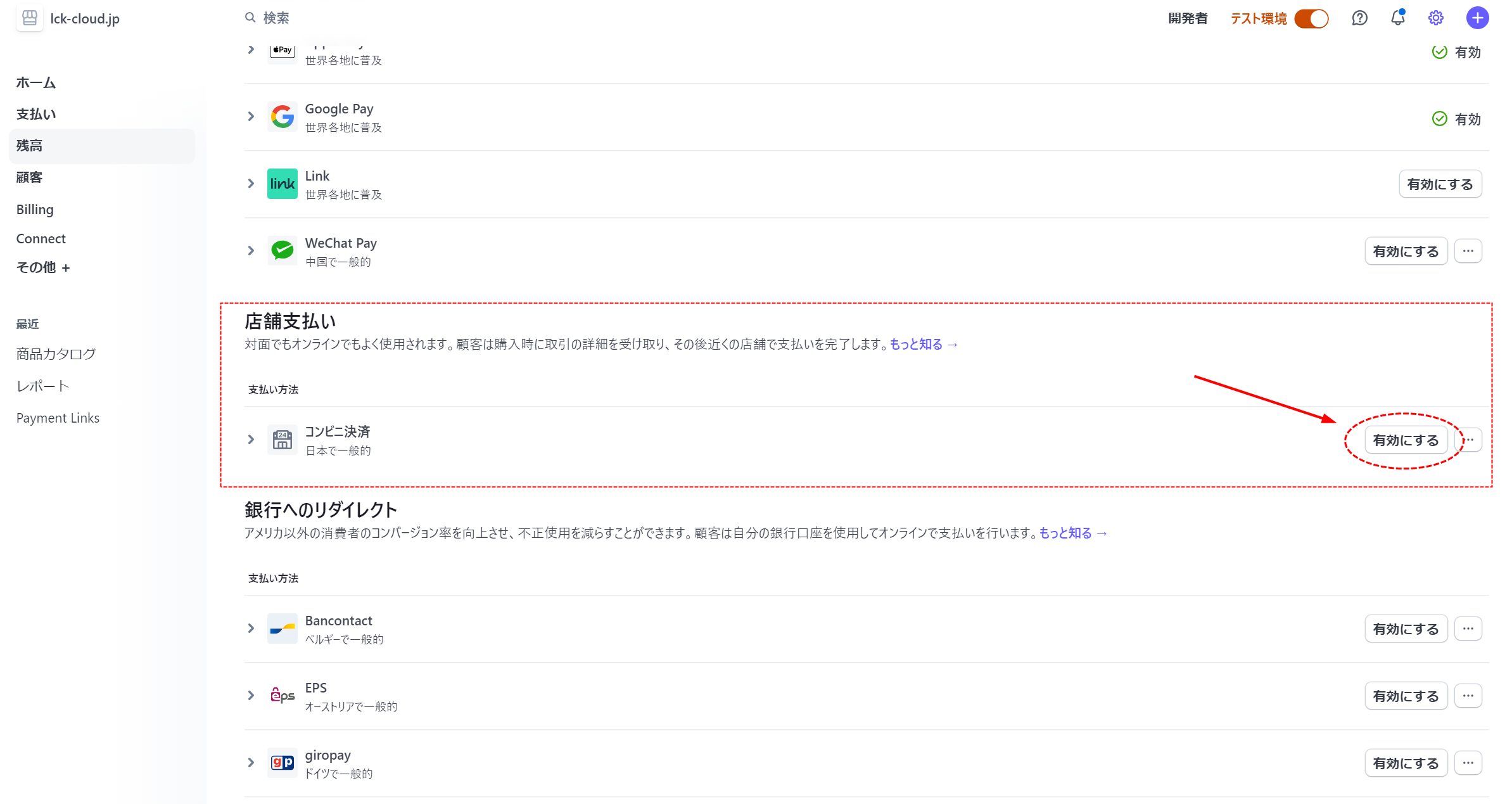Screen dimensions: 1512x804
Task: Open 商品カタログ recent item
Action: (56, 354)
